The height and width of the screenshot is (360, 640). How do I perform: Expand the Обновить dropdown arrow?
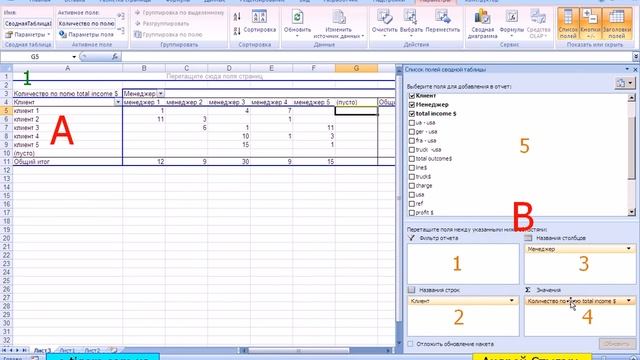point(297,36)
